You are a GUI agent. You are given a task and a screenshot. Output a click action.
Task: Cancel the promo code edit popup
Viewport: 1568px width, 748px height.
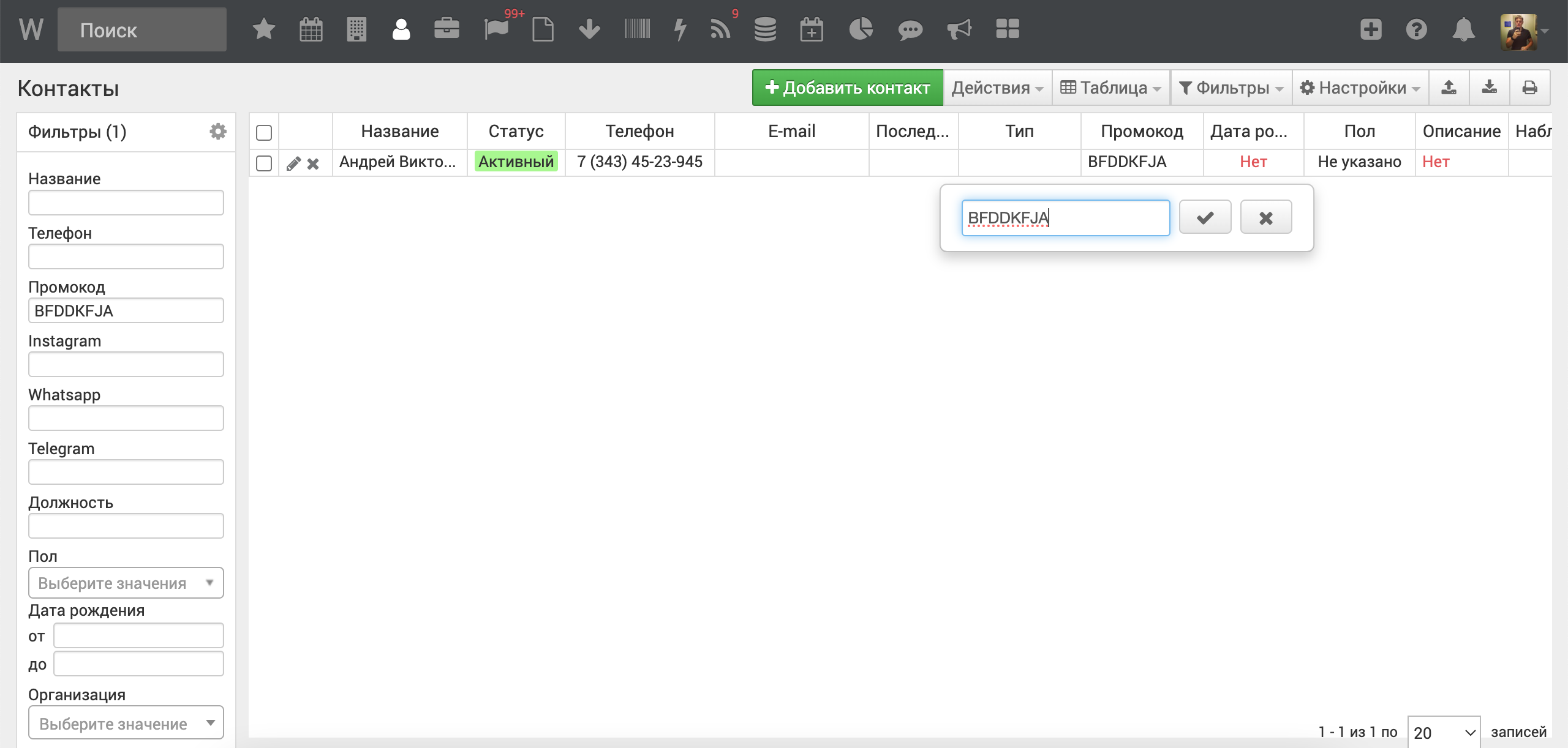(1265, 217)
